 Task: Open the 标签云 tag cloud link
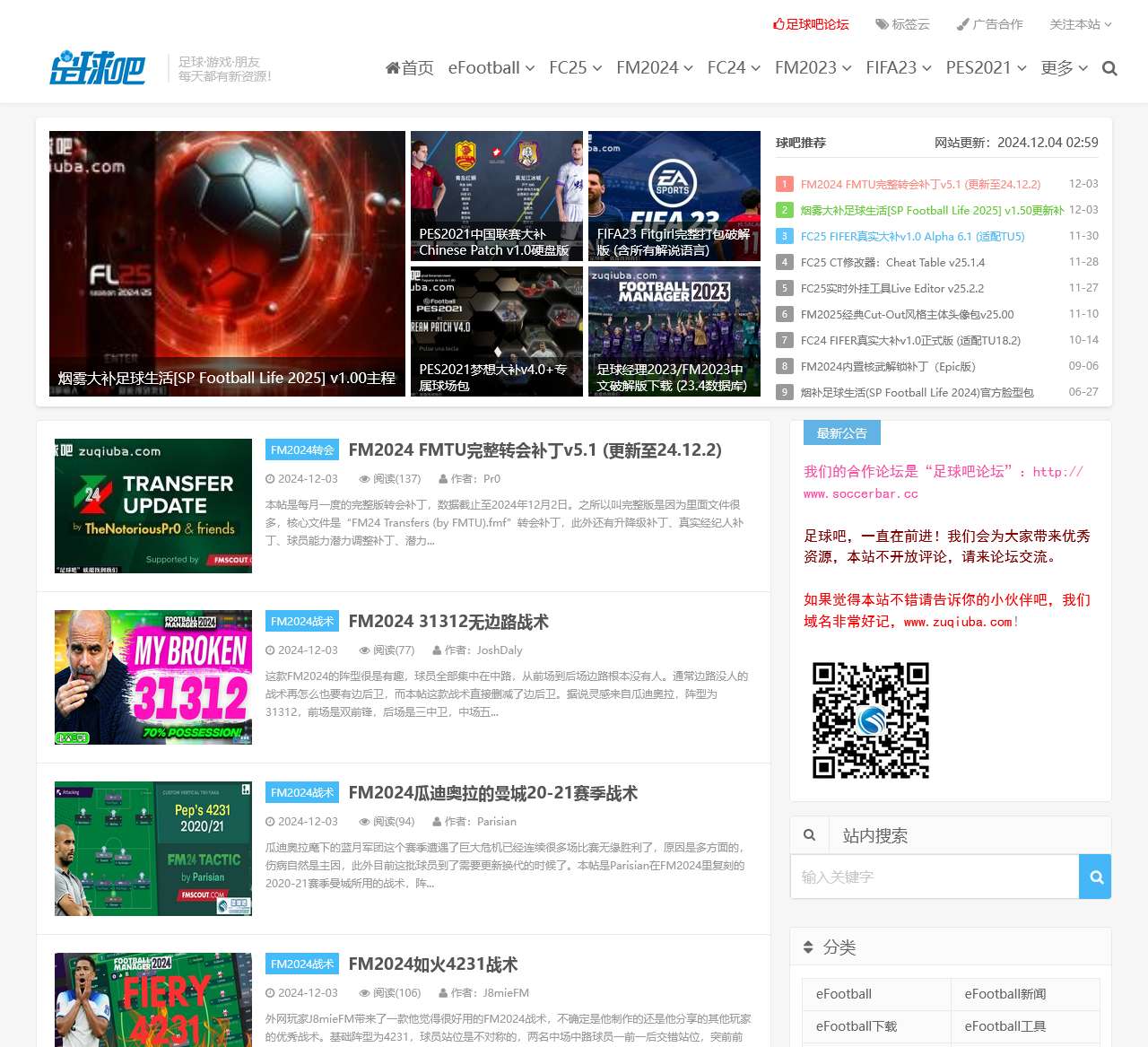click(902, 24)
